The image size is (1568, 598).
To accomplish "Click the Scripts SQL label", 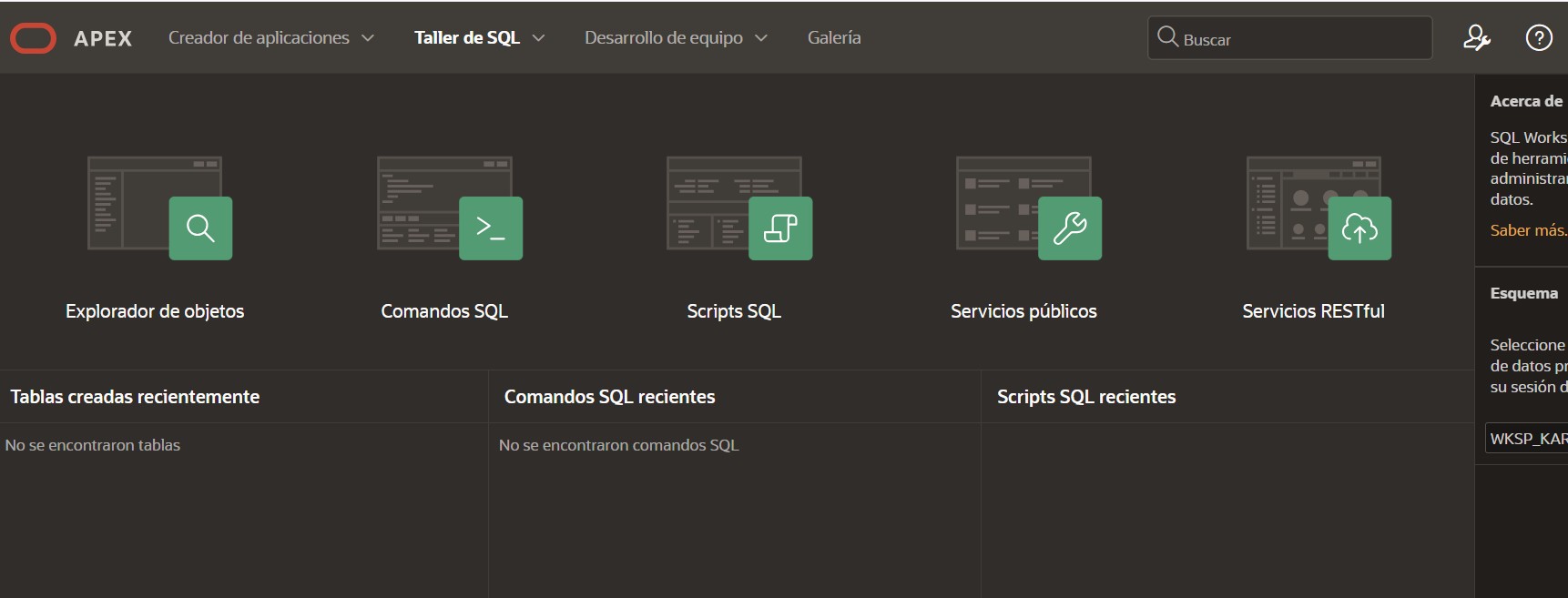I will pyautogui.click(x=734, y=311).
